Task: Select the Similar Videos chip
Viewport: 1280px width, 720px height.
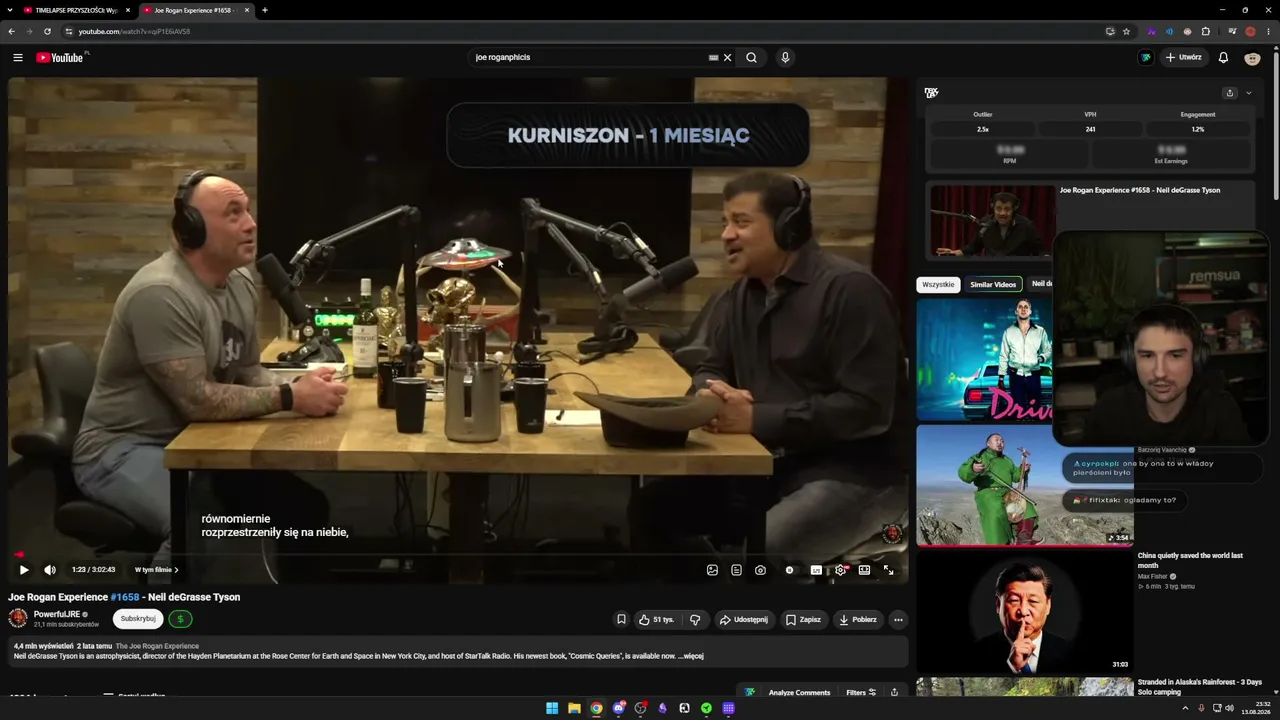Action: click(x=993, y=284)
